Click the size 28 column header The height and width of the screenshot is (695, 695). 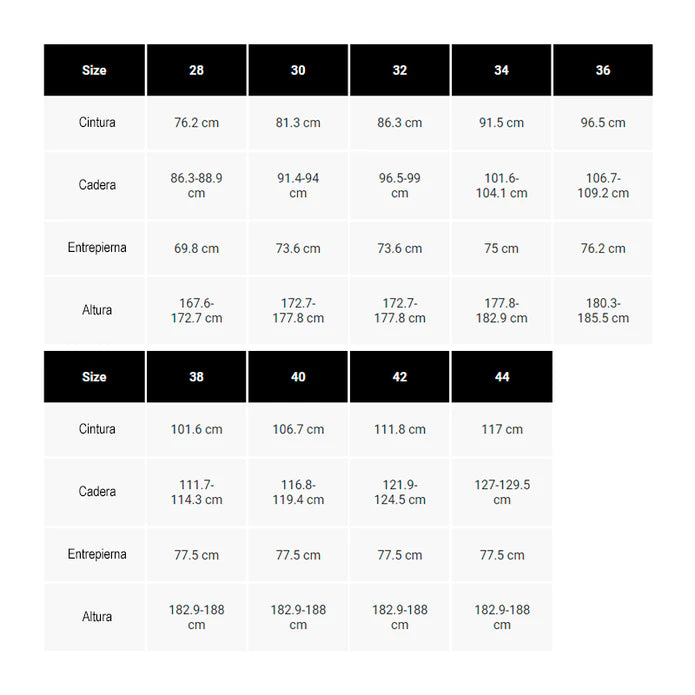[x=196, y=70]
